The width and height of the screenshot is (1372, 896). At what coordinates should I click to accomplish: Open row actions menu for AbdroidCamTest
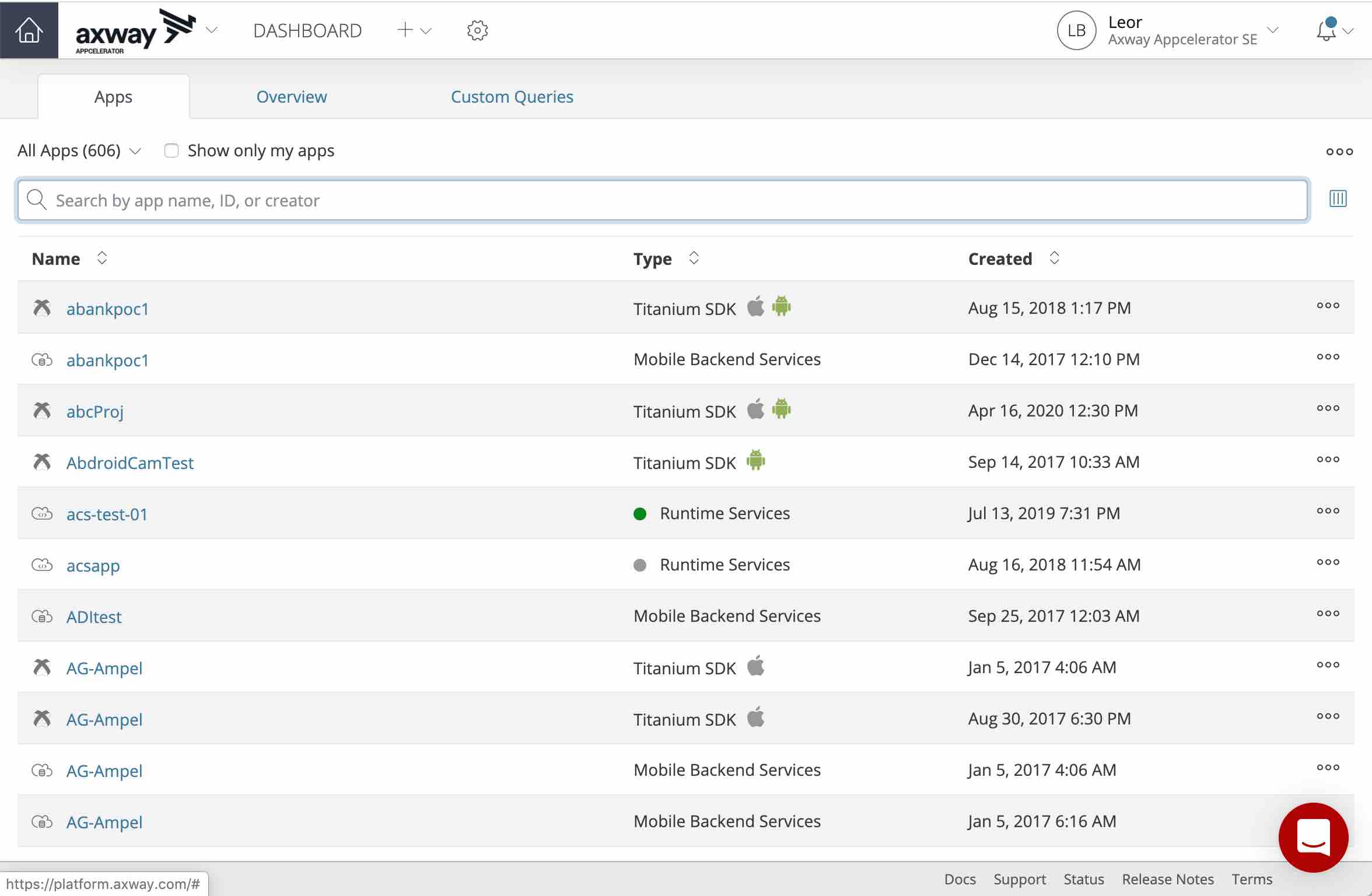[x=1328, y=459]
